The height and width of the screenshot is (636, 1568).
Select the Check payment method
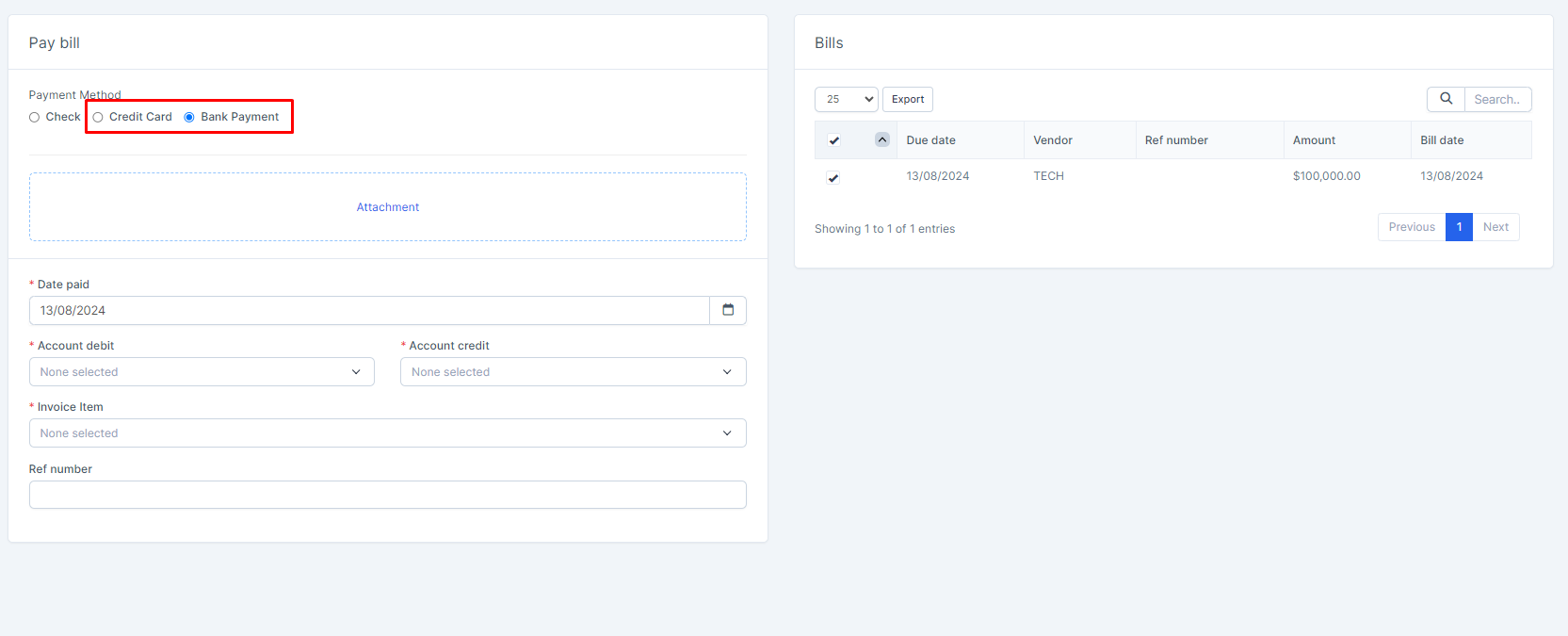click(x=35, y=118)
